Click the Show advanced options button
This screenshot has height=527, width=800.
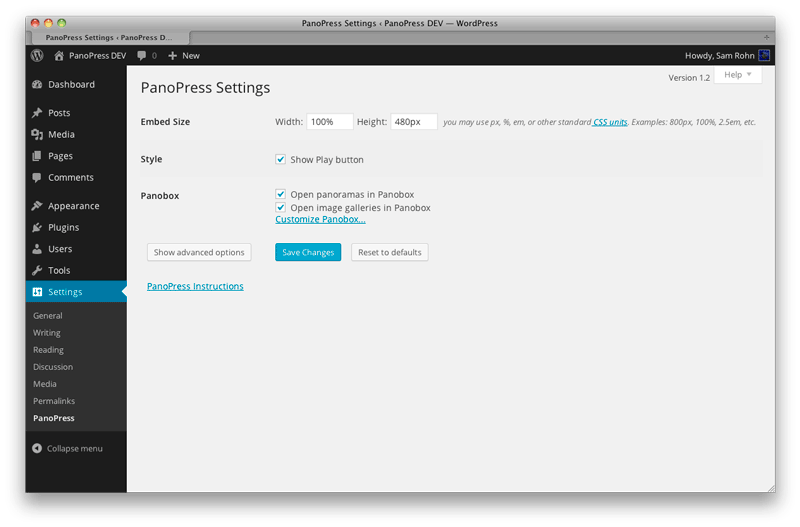(199, 252)
